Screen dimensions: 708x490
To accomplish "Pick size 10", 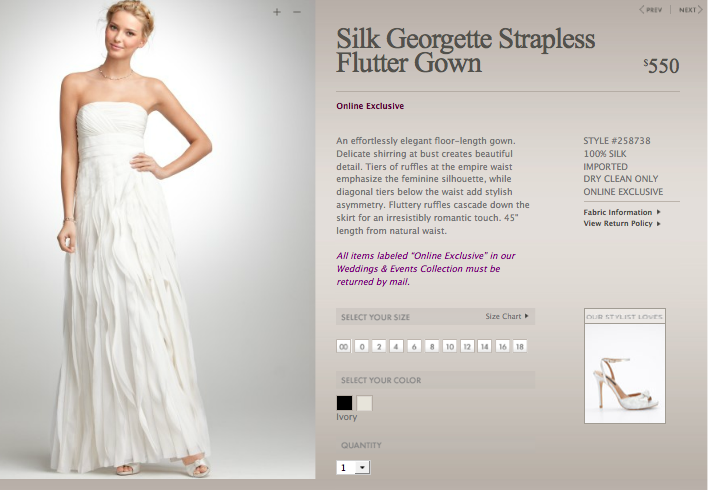I will [x=449, y=346].
